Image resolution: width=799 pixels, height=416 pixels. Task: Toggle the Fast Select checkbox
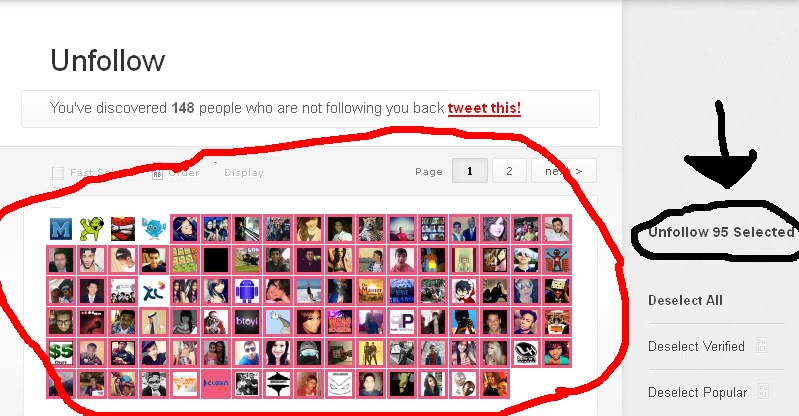pos(58,173)
